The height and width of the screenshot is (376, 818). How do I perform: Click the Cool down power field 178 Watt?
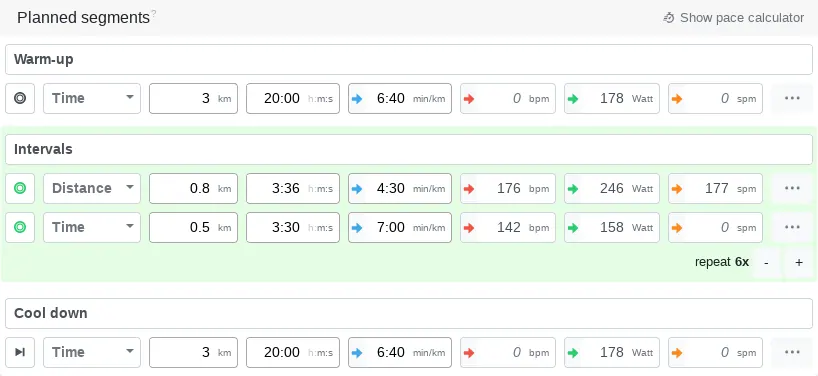(611, 353)
